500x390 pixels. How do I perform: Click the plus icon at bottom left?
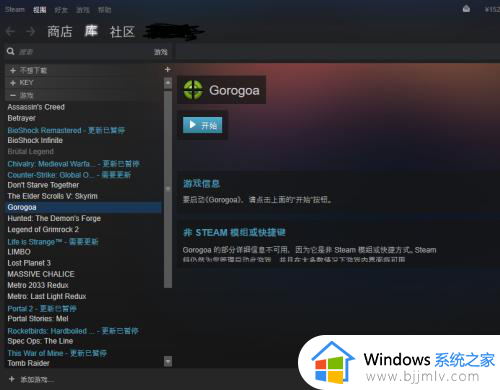(x=12, y=379)
